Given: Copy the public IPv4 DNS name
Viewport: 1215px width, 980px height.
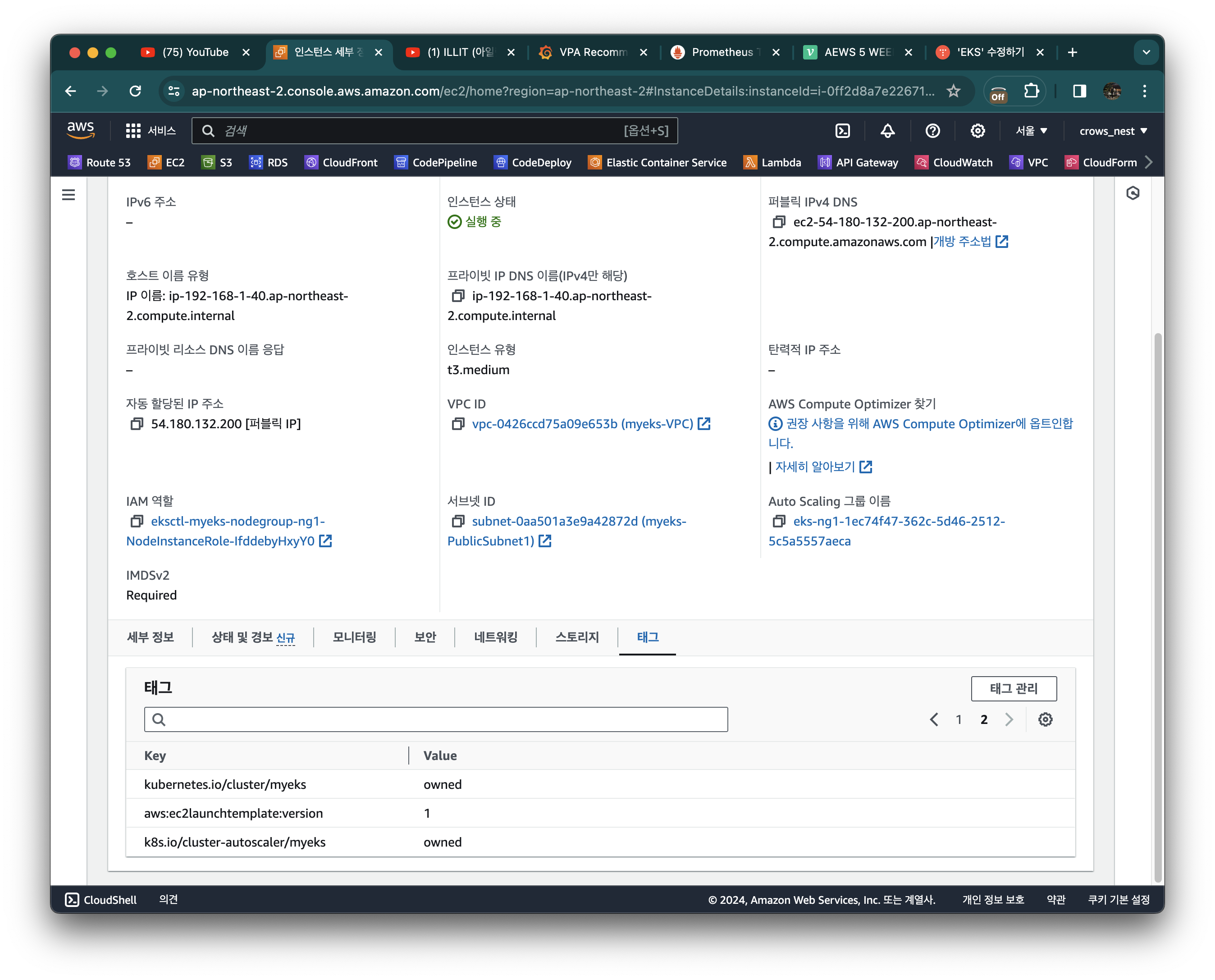Looking at the screenshot, I should (x=779, y=222).
